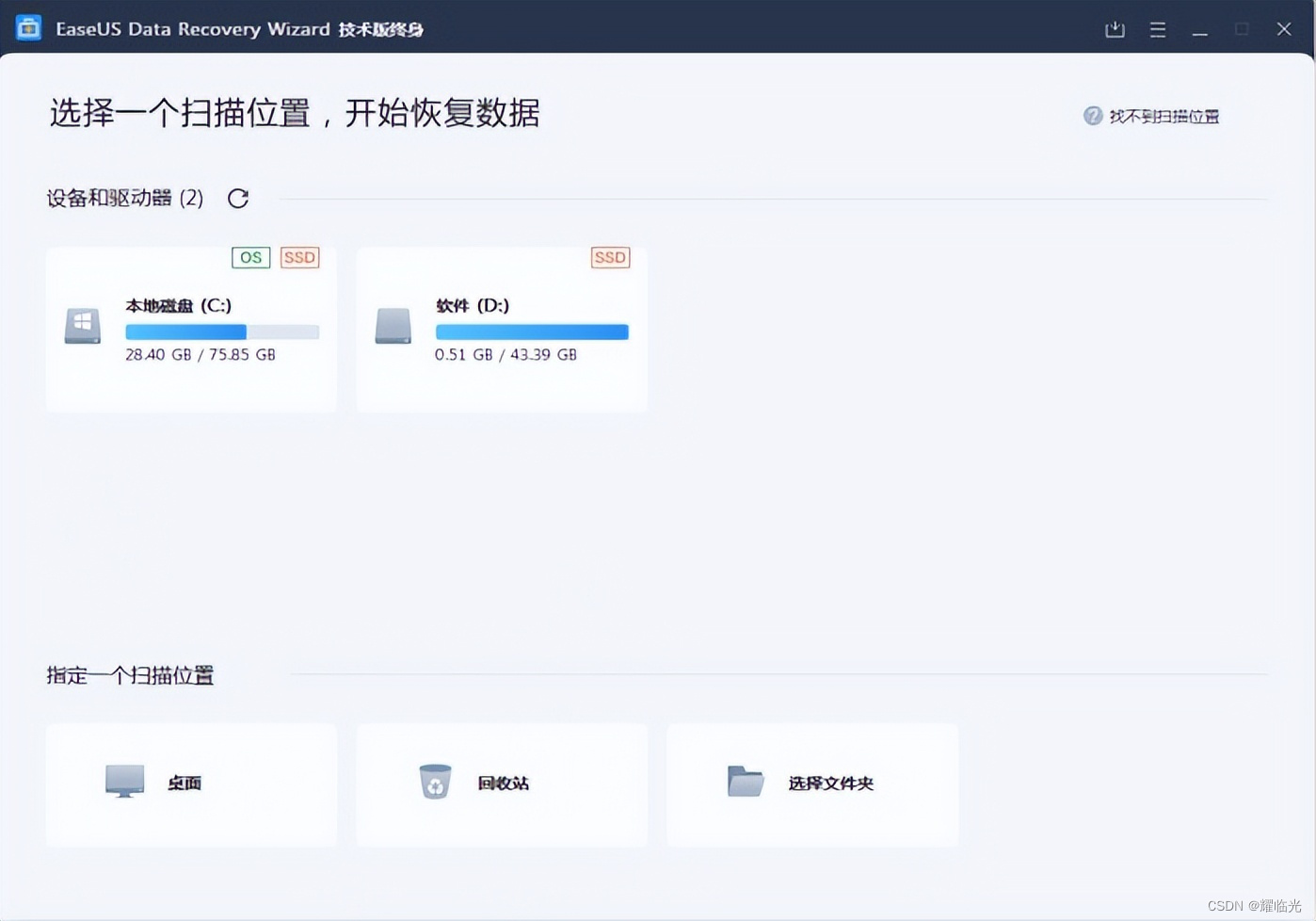The image size is (1316, 921).
Task: Open the hamburger menu in the title bar
Action: point(1157,29)
